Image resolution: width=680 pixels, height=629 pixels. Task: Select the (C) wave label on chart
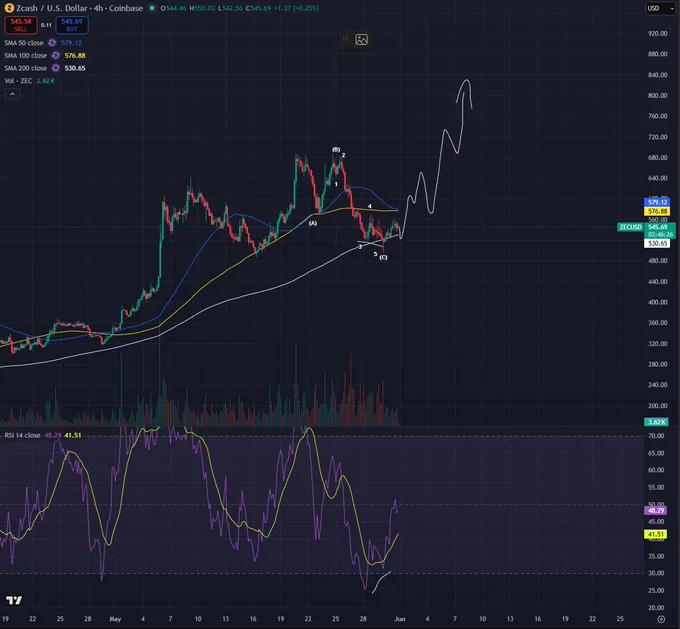point(383,257)
